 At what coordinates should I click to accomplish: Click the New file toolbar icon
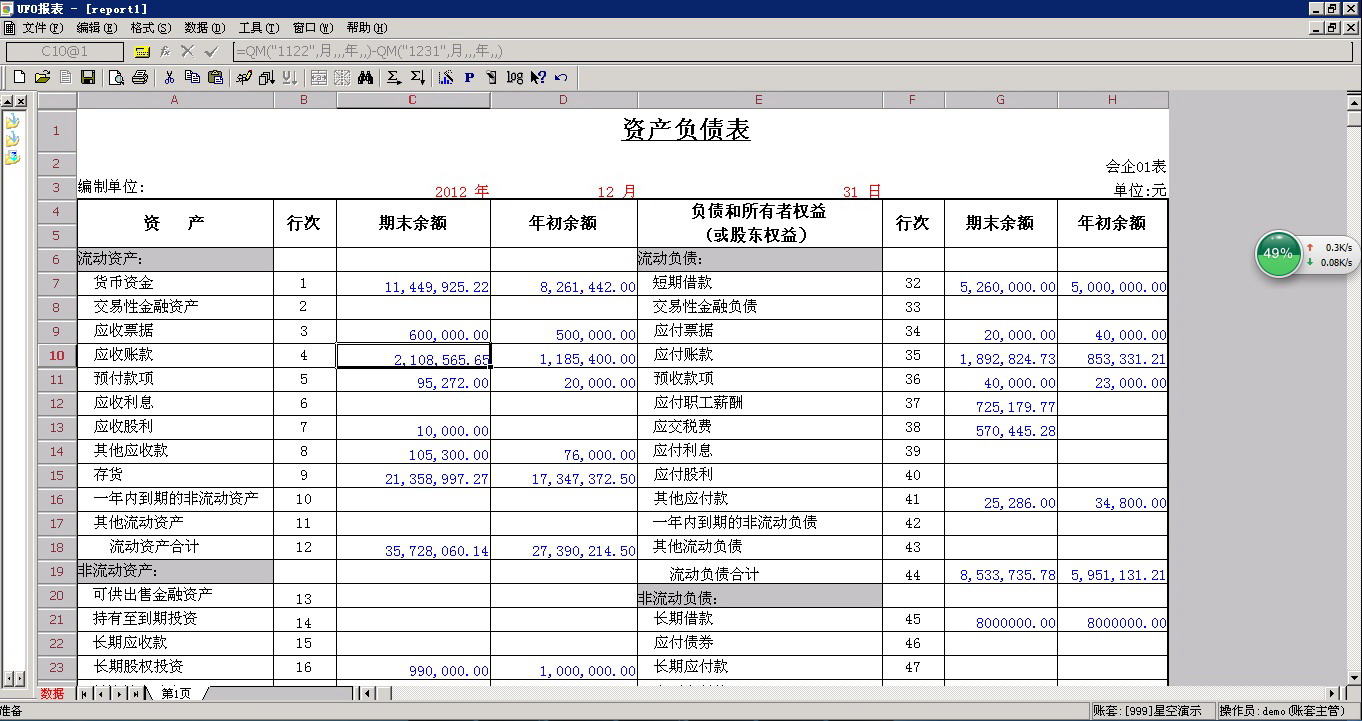[x=19, y=77]
